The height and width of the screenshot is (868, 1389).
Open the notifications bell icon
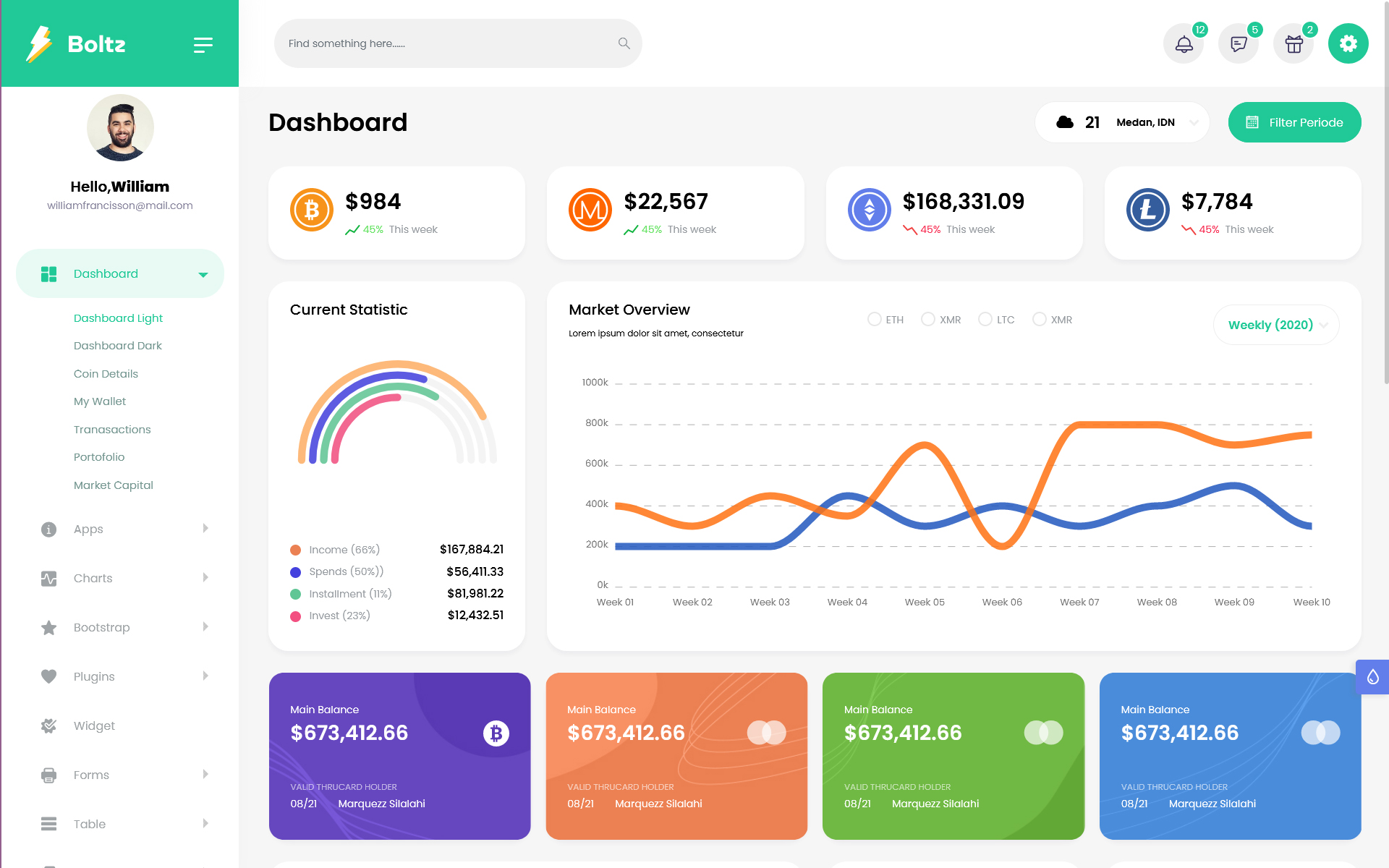pos(1184,44)
